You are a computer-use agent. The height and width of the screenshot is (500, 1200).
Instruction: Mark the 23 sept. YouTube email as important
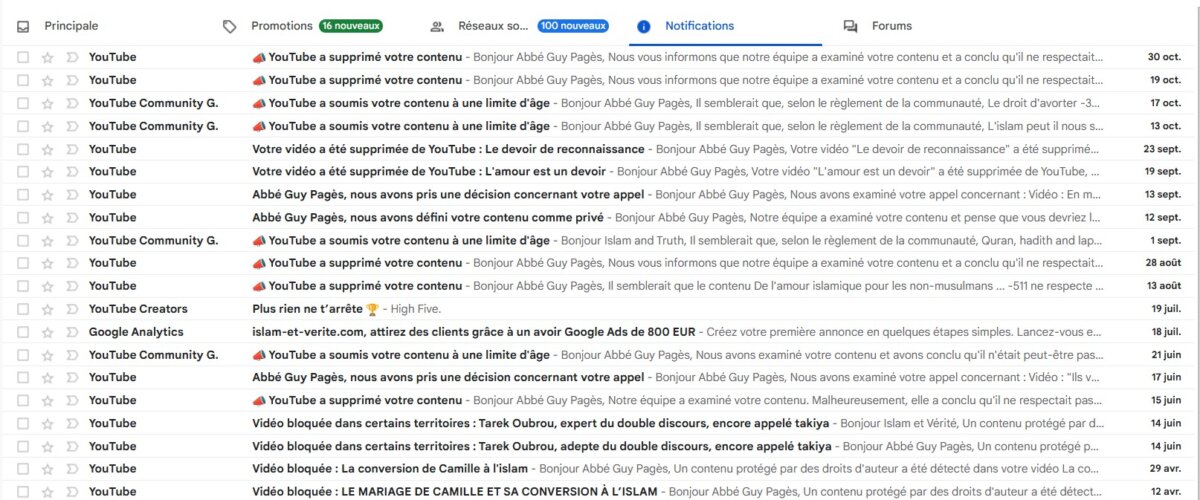pos(71,149)
